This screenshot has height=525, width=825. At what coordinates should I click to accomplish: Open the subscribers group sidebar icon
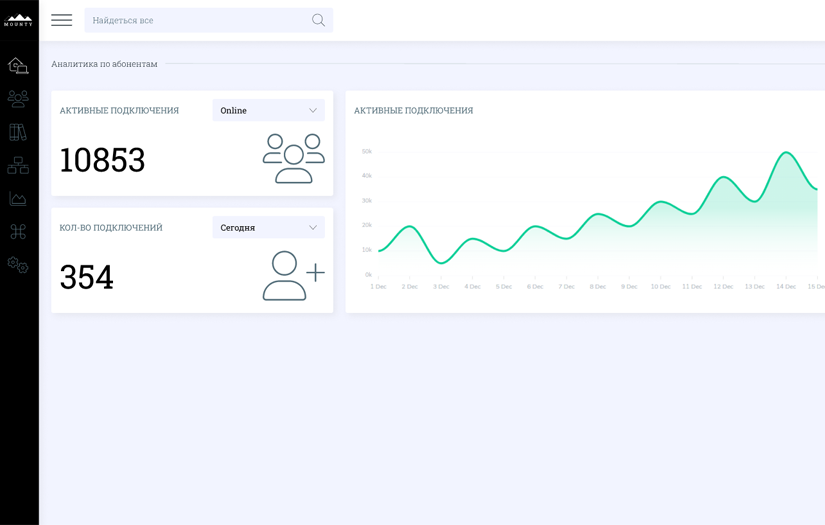[18, 98]
